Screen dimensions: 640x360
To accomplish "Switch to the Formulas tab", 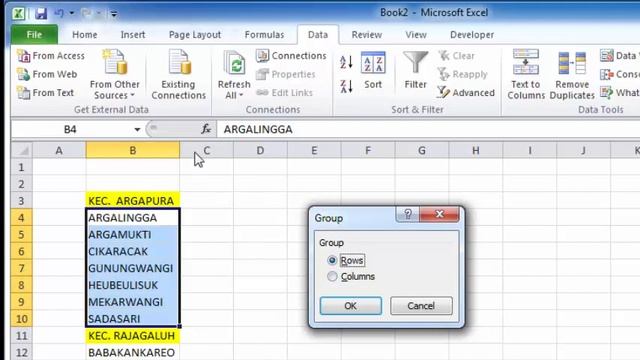I will [264, 35].
